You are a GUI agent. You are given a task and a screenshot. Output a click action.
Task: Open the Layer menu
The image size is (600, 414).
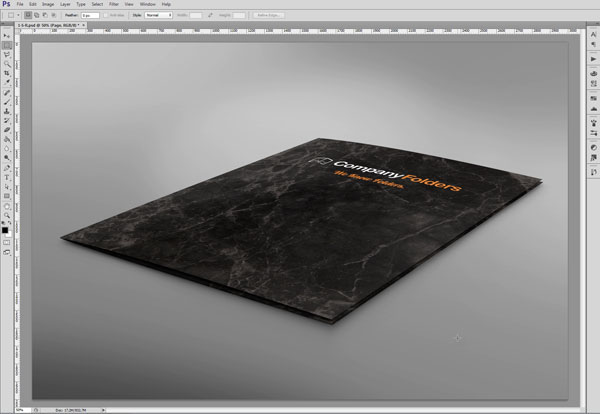coord(65,4)
